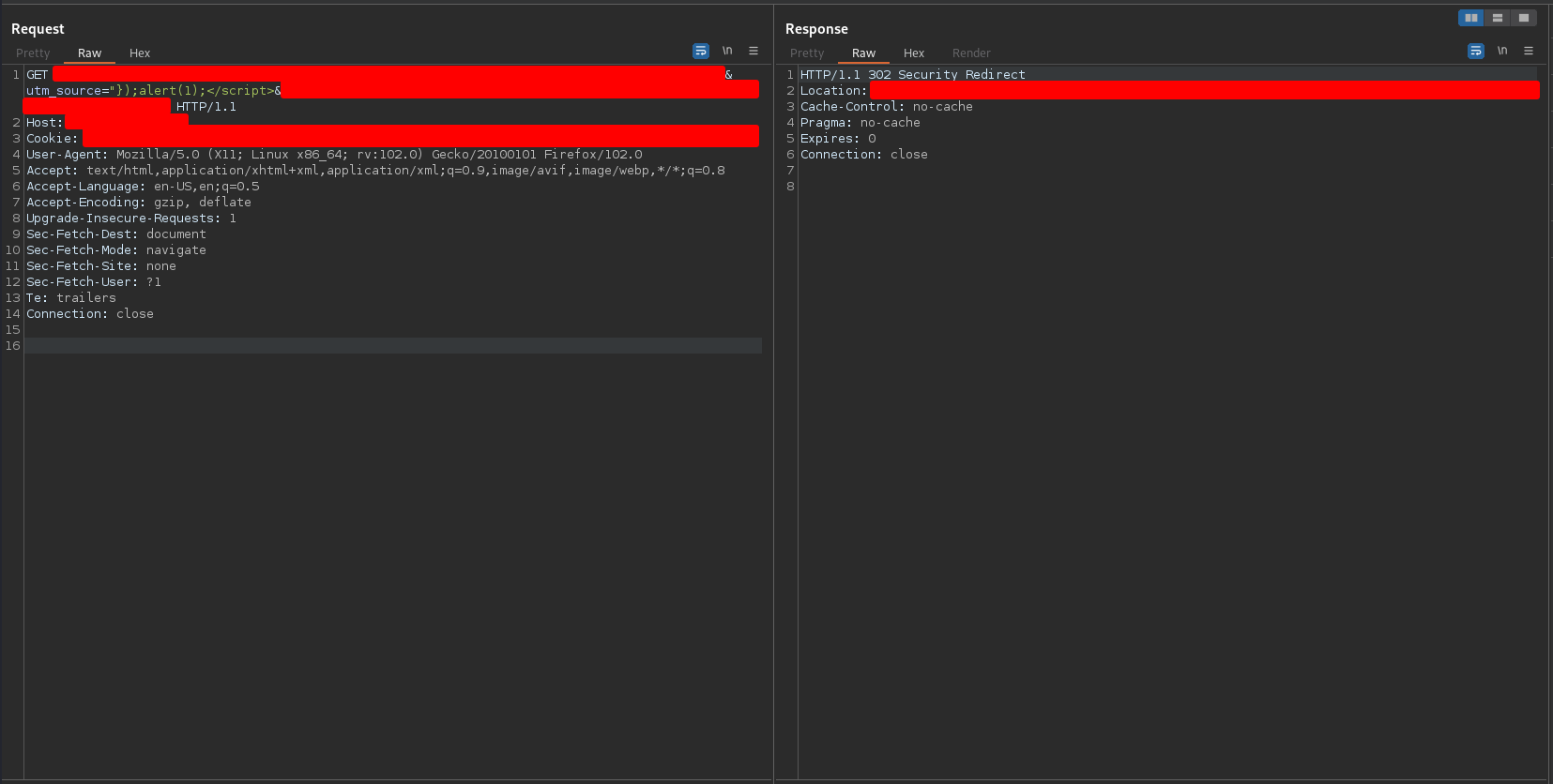Image resolution: width=1553 pixels, height=784 pixels.
Task: Switch Request panel to Pretty view
Action: (33, 53)
